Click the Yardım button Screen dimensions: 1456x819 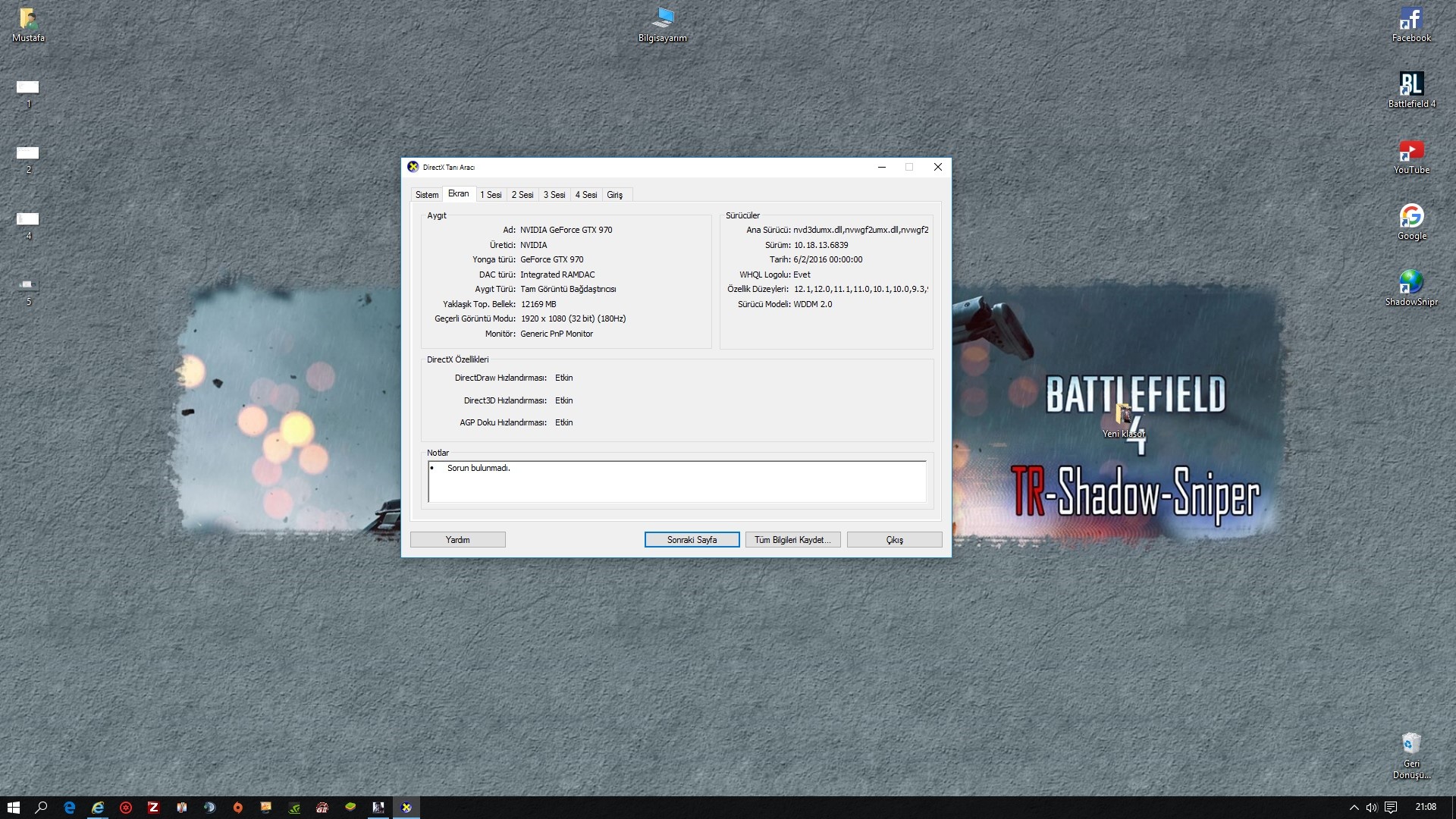[x=458, y=540]
